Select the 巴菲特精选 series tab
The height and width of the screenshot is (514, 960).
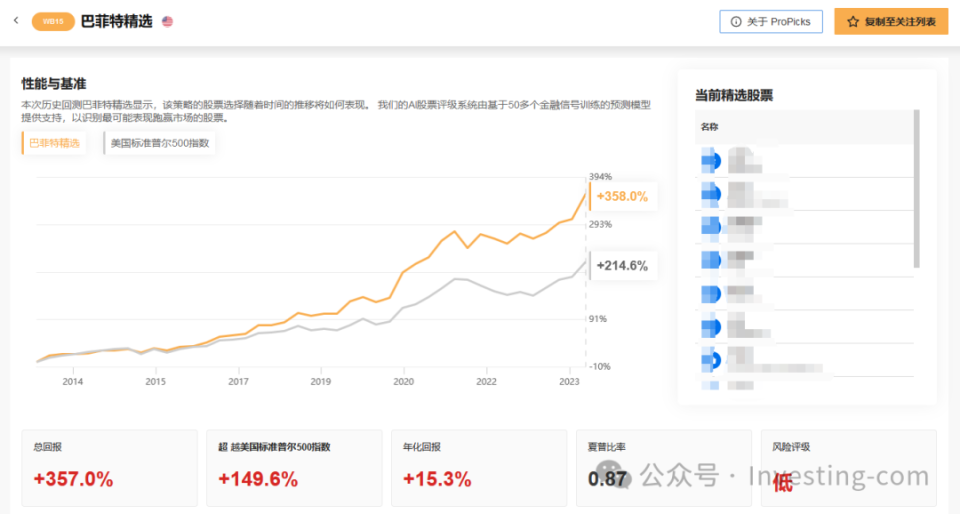(x=54, y=143)
